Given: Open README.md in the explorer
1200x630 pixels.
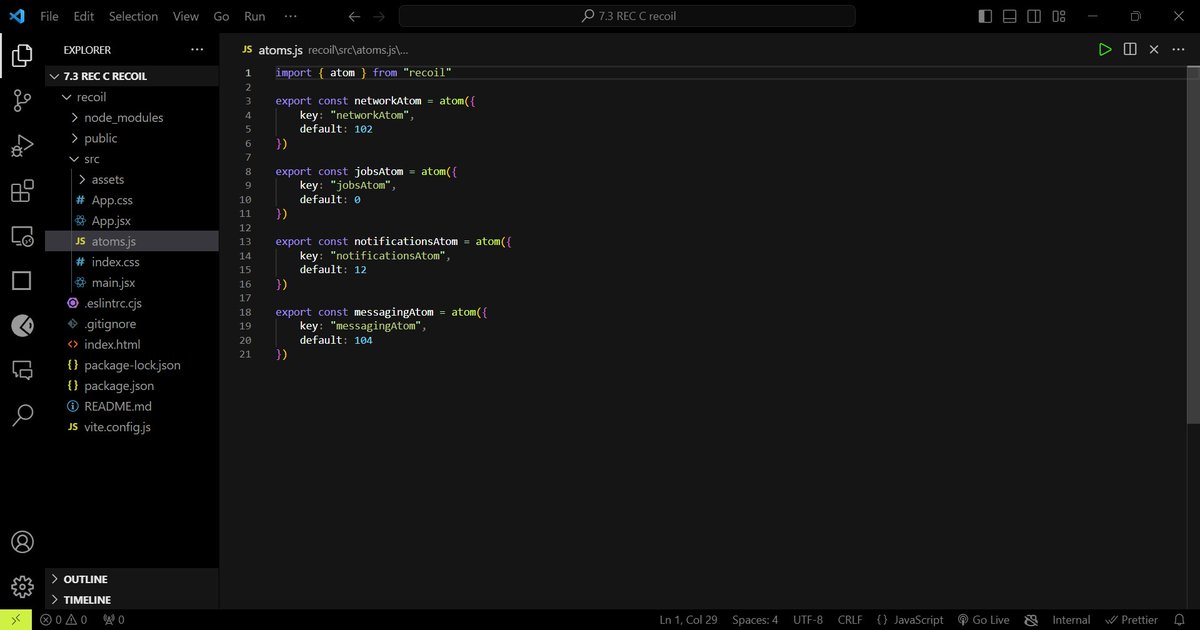Looking at the screenshot, I should [132, 406].
